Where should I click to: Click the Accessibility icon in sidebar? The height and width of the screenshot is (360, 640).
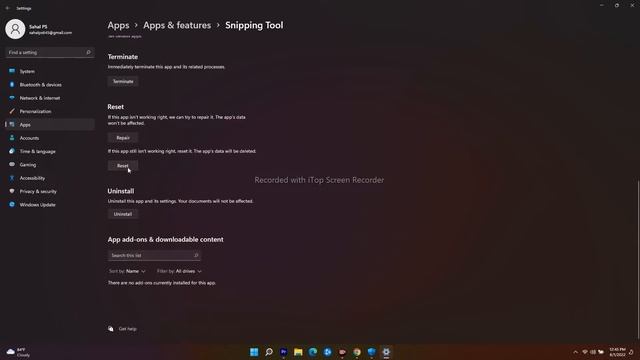coord(12,178)
